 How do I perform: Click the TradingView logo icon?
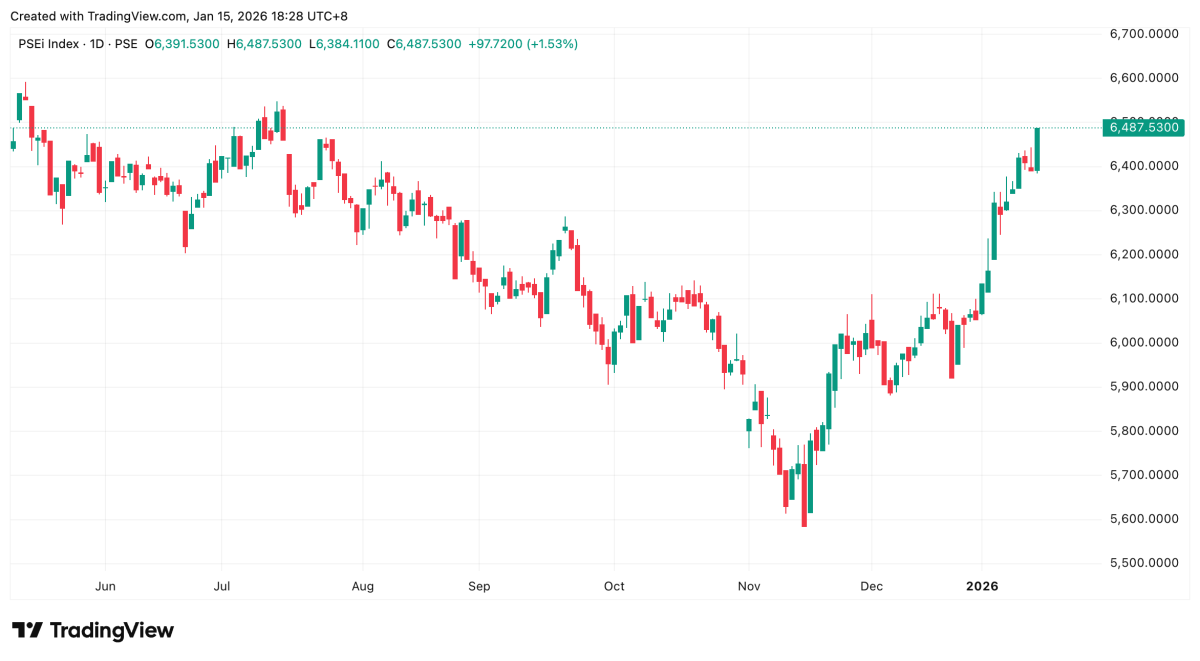click(x=27, y=631)
